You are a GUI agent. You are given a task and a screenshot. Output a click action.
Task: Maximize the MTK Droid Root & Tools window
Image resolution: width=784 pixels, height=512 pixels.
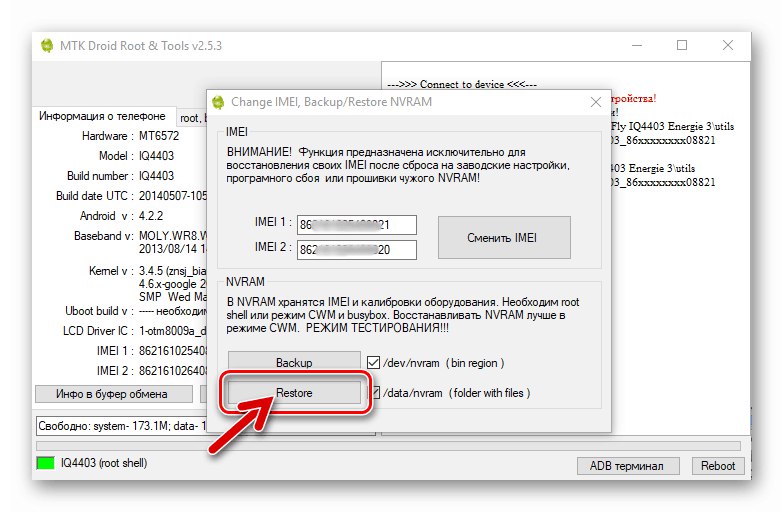pyautogui.click(x=682, y=46)
